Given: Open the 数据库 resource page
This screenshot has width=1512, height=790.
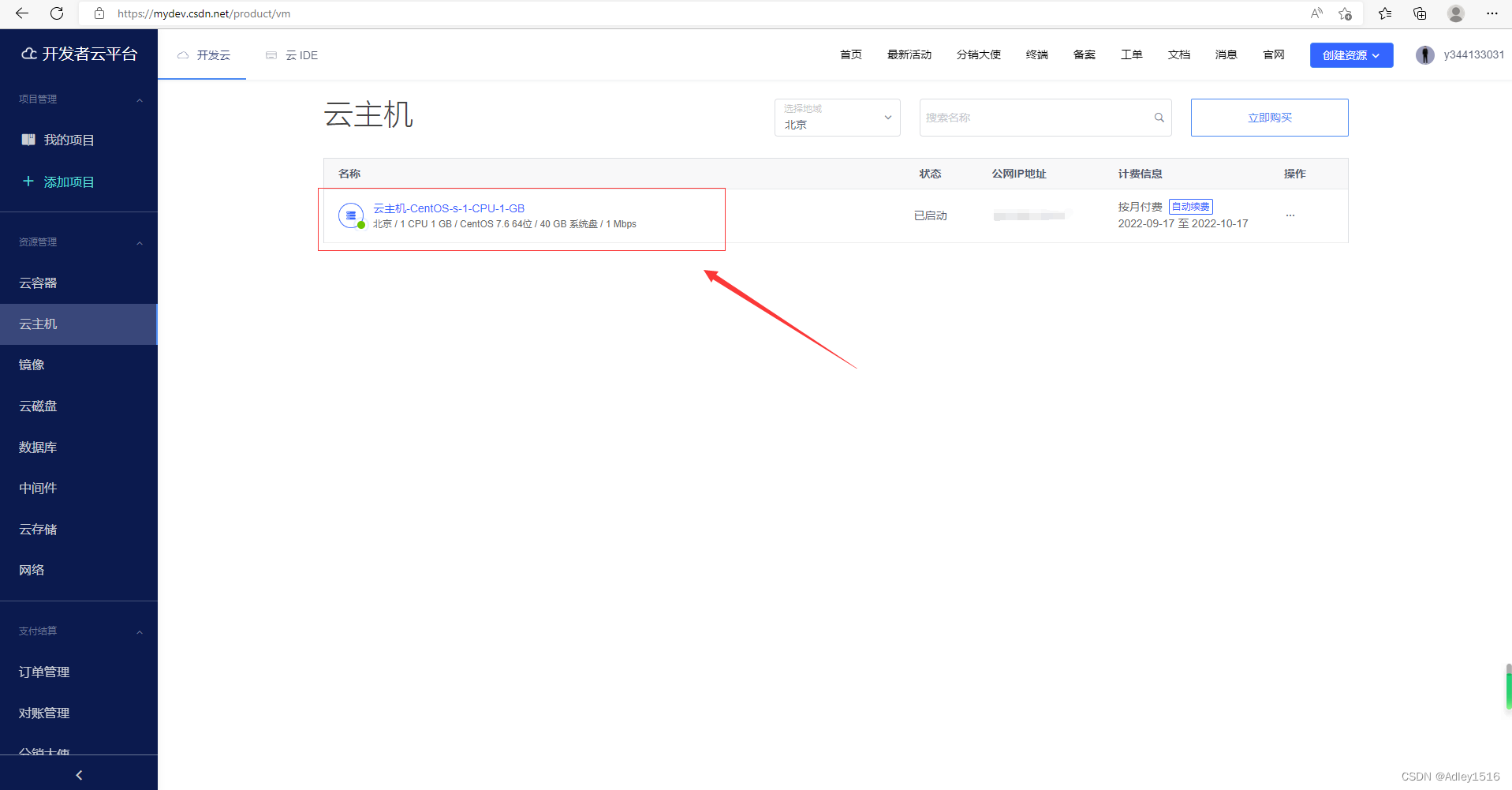Looking at the screenshot, I should pyautogui.click(x=37, y=447).
